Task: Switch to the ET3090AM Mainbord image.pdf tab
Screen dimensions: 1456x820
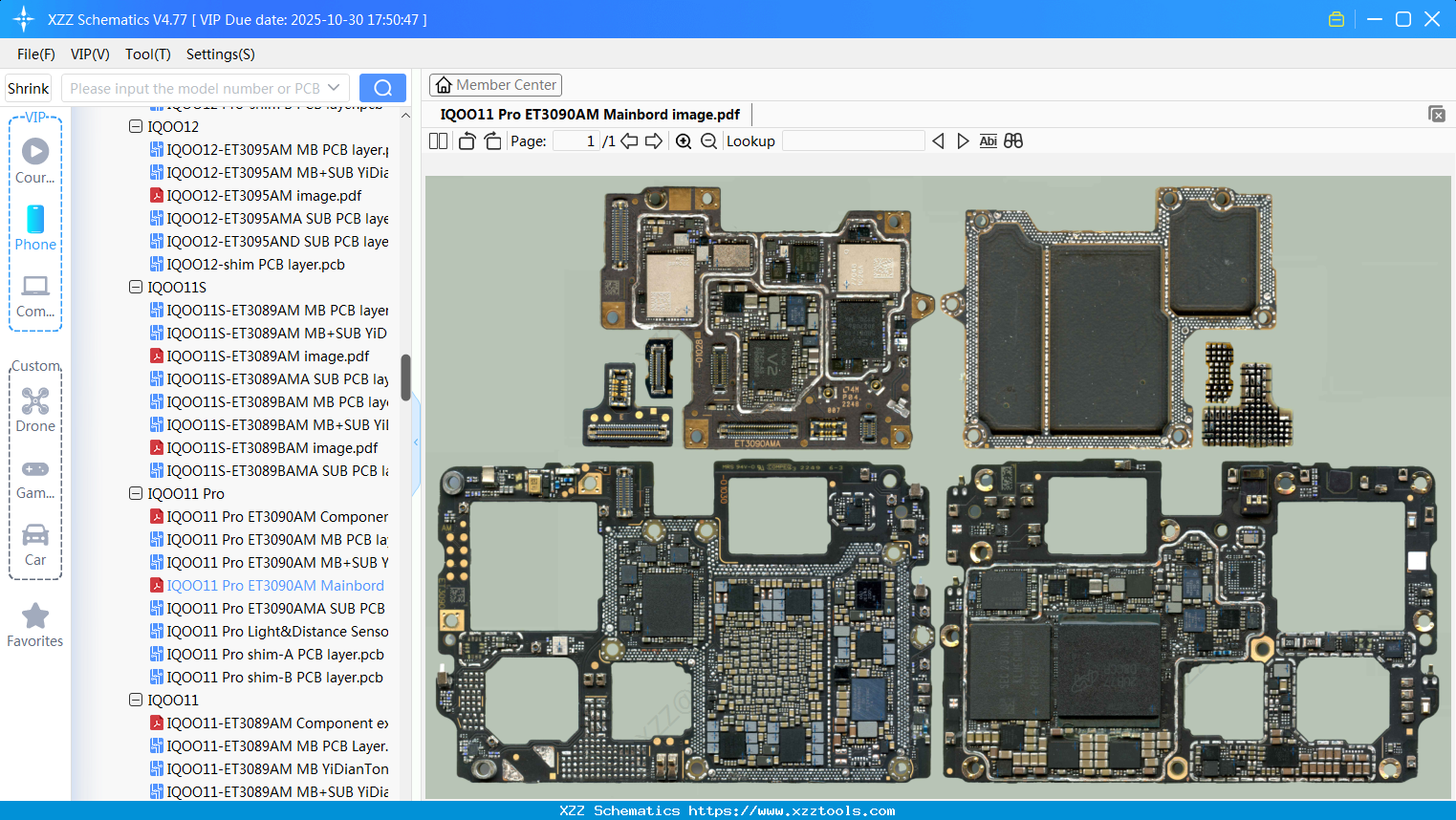Action: [590, 114]
